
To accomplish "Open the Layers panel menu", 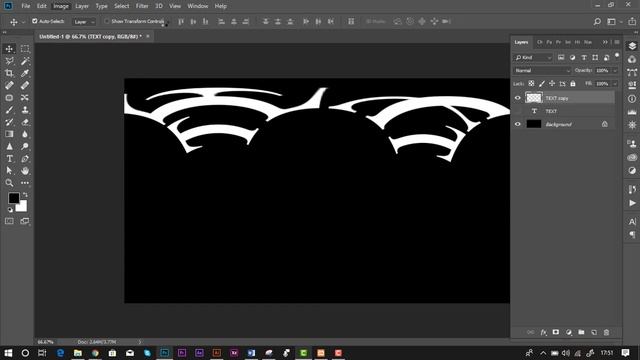I will 617,42.
